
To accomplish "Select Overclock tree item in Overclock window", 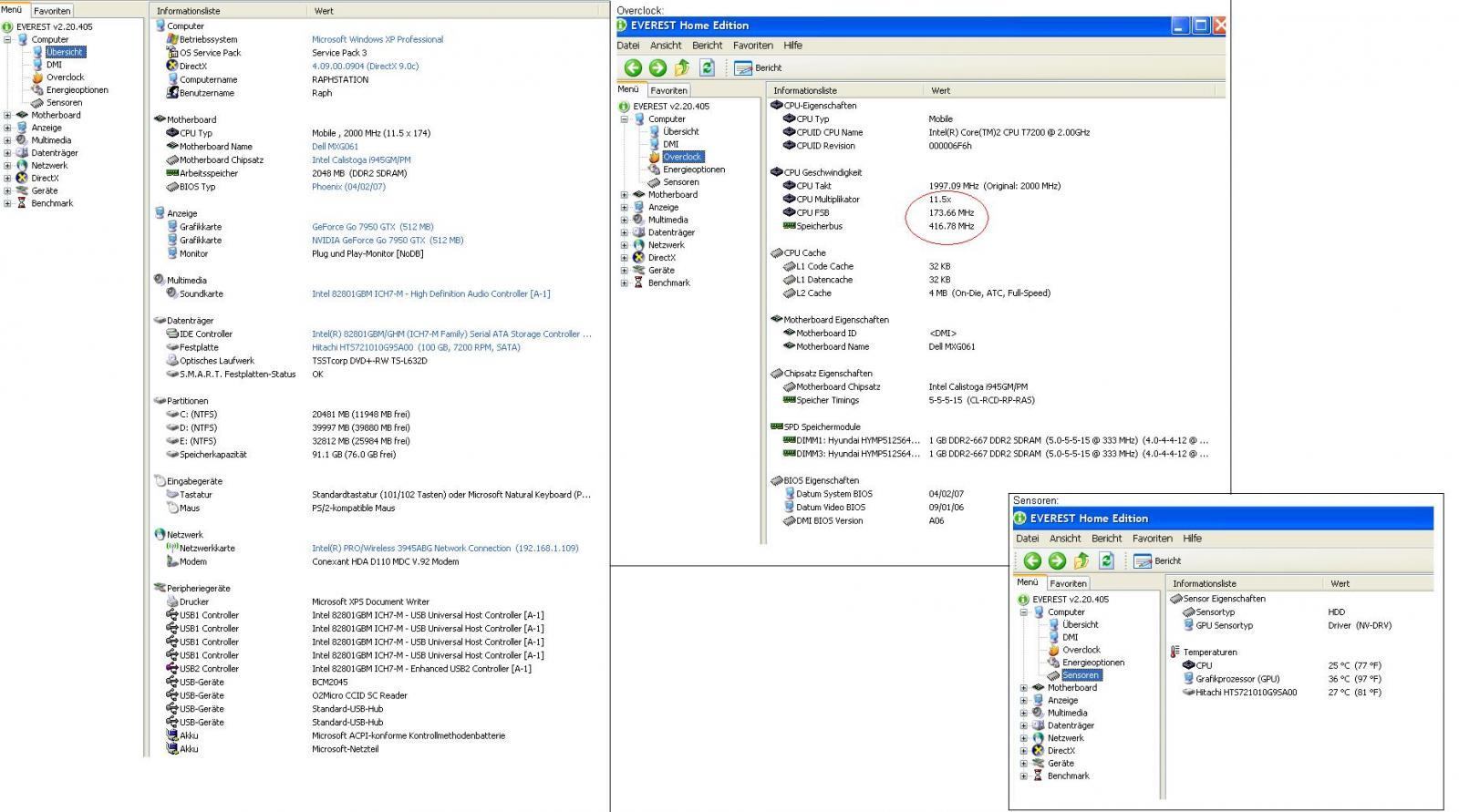I will [682, 157].
